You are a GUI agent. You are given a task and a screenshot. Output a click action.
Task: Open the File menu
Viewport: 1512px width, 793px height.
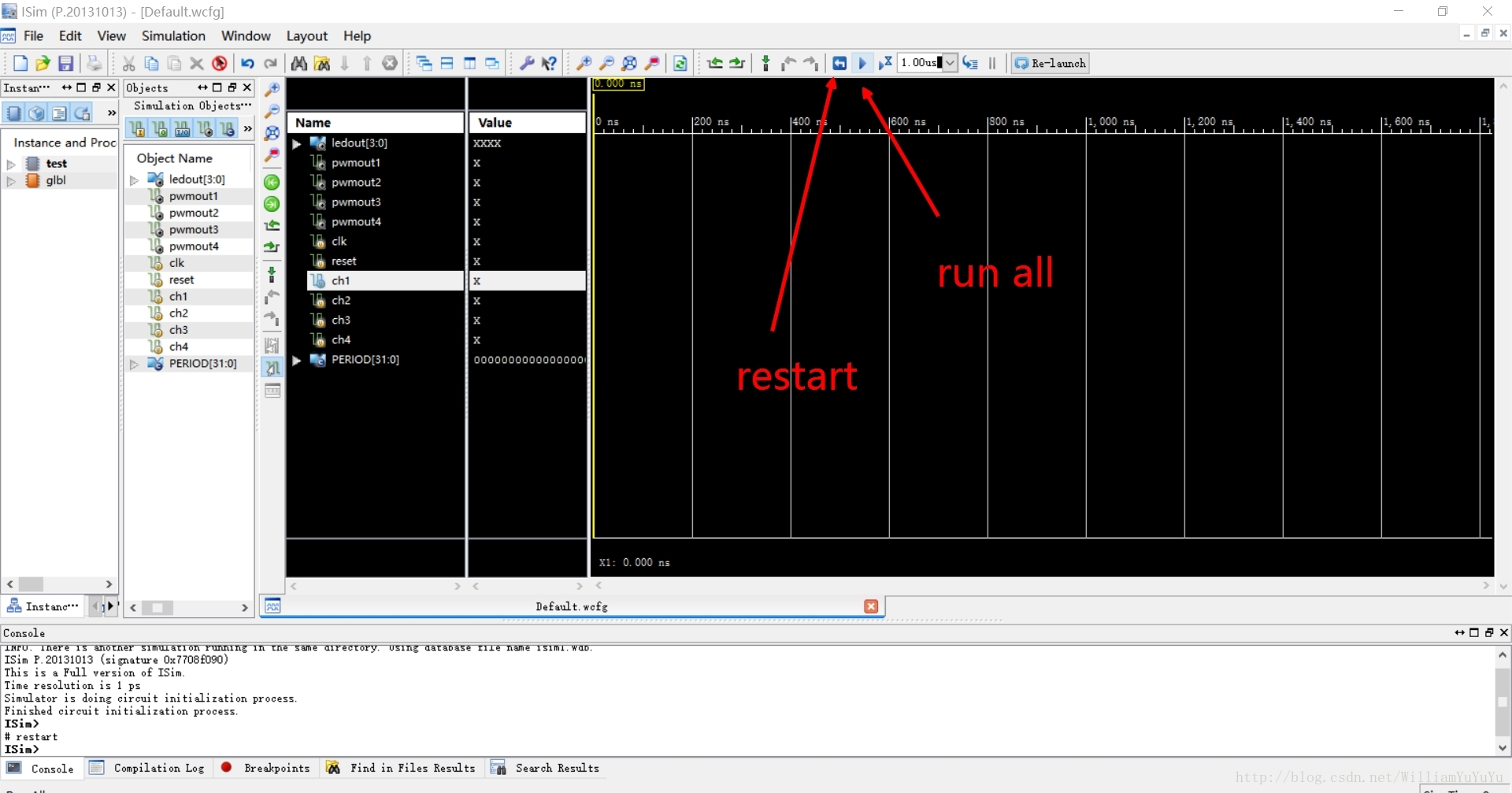(x=34, y=36)
